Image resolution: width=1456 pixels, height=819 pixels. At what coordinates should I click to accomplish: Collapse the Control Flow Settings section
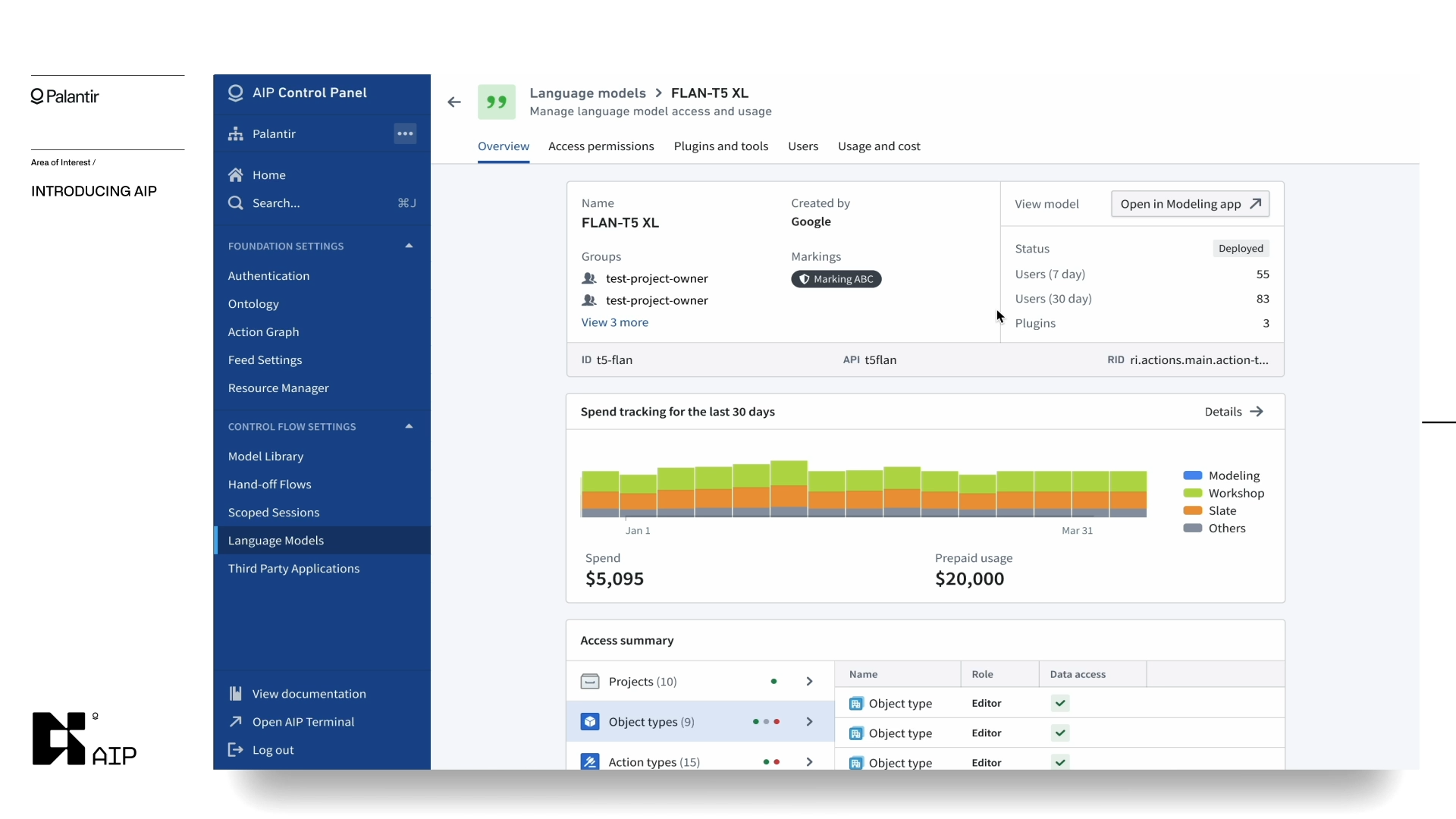click(409, 426)
